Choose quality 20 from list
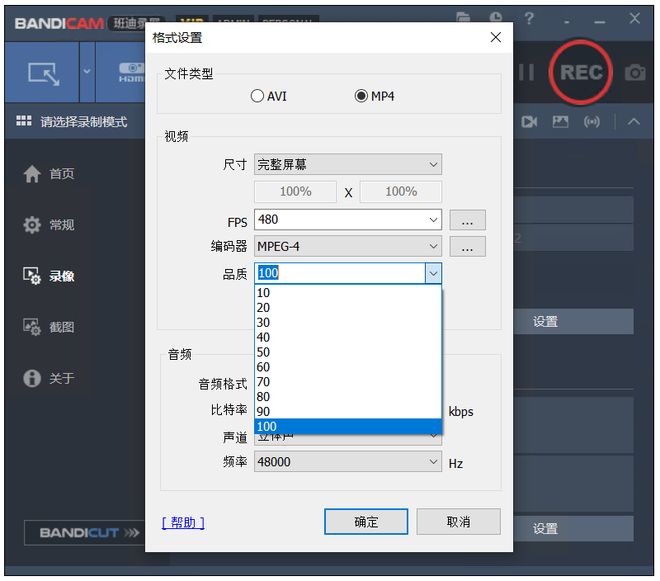660x581 pixels. click(348, 308)
